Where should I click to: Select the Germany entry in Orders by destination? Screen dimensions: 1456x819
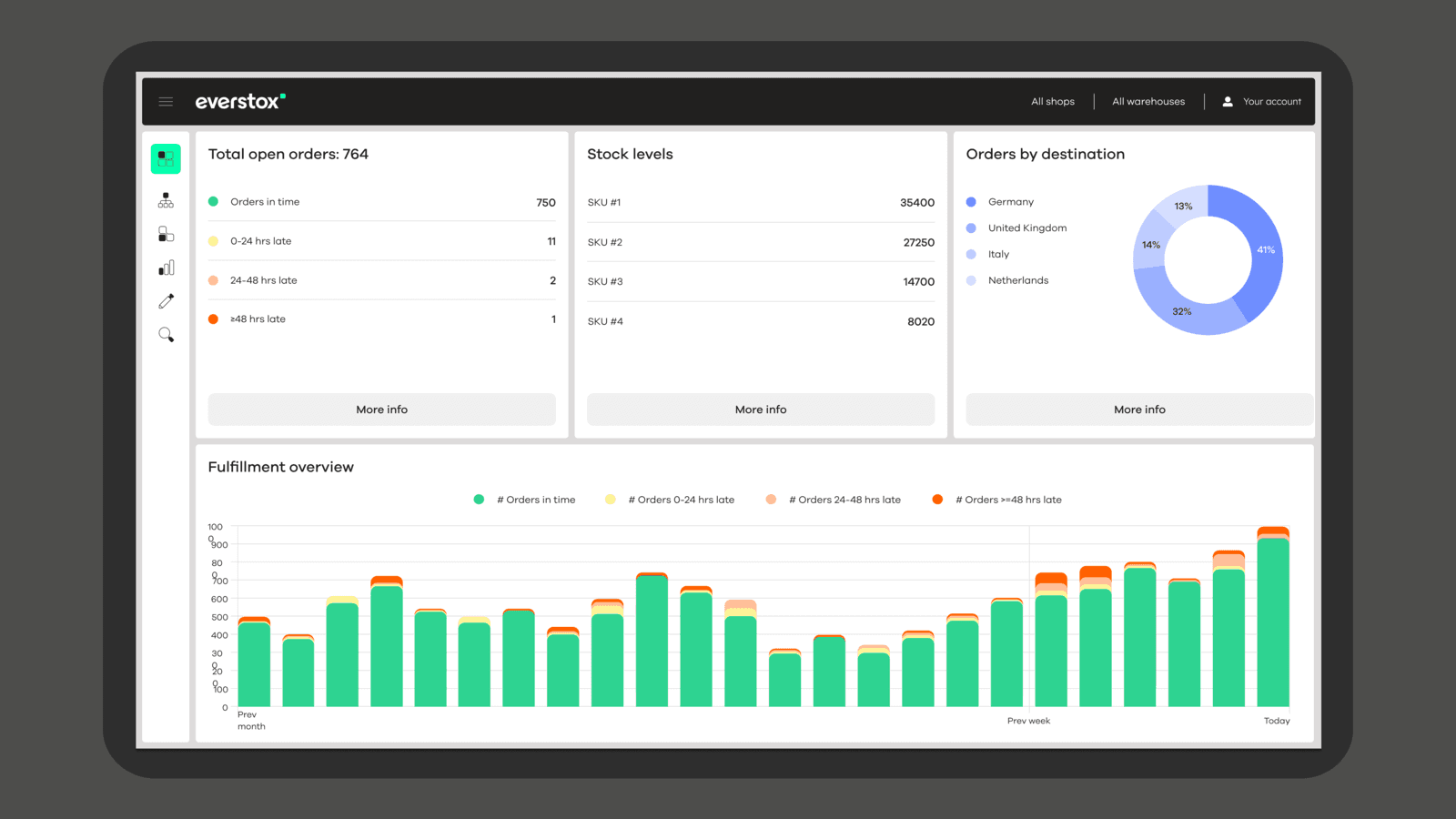(x=1010, y=201)
